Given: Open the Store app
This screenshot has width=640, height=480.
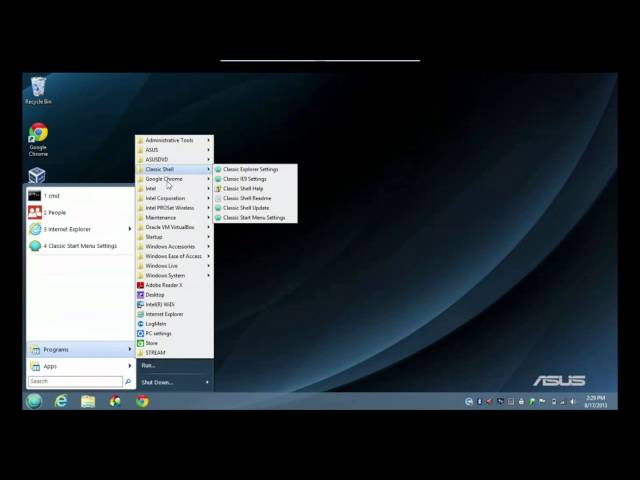Looking at the screenshot, I should tap(174, 343).
